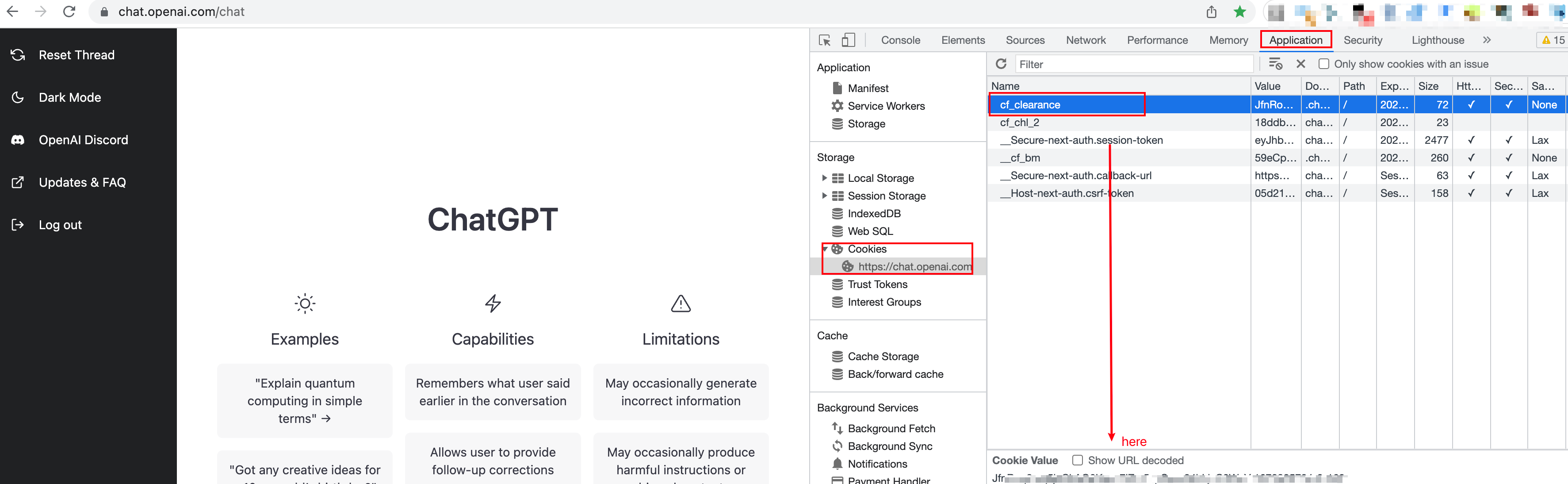The height and width of the screenshot is (484, 1568).
Task: Enable Only show cookies with an issue
Action: [x=1323, y=64]
